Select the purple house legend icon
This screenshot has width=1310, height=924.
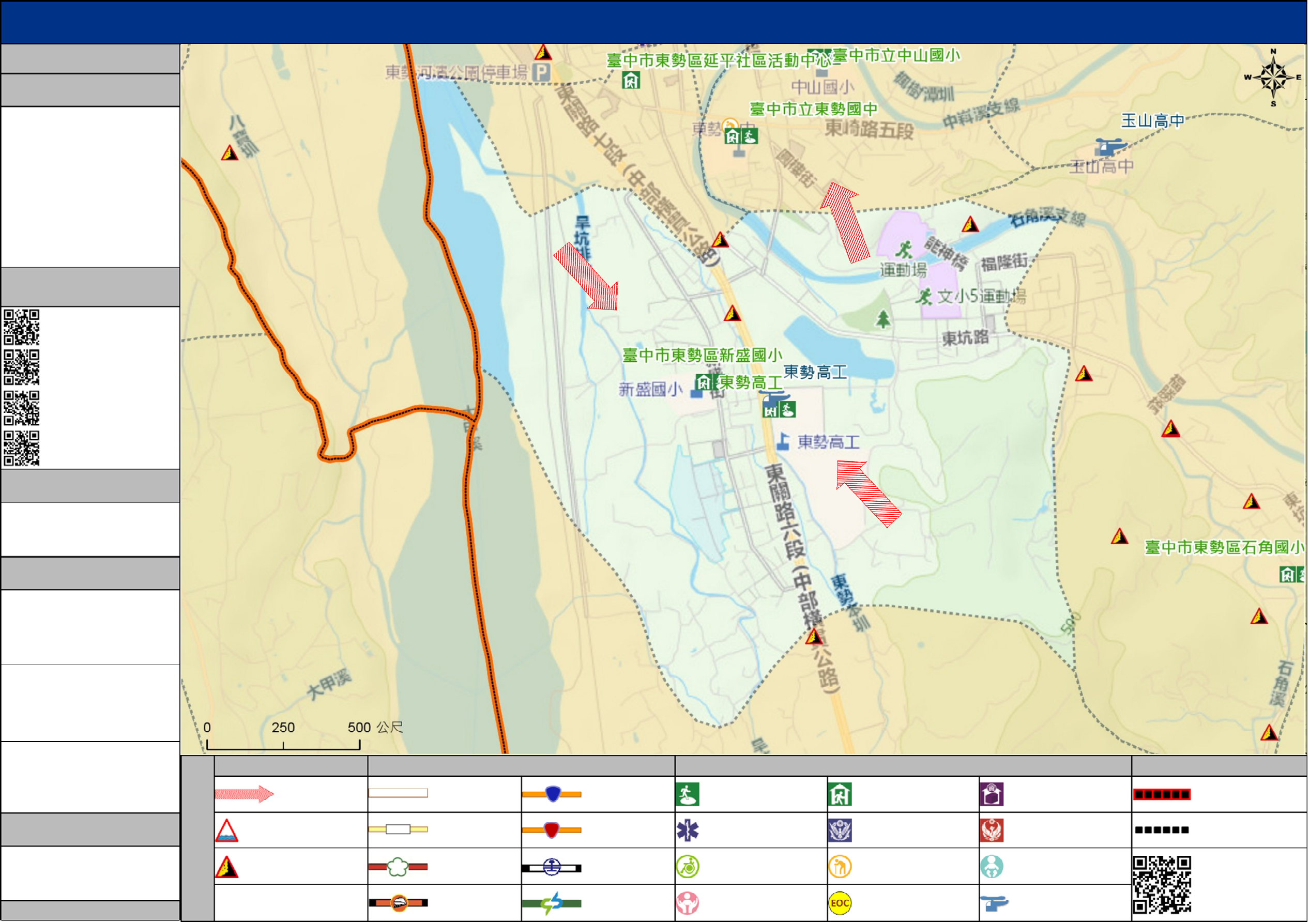click(992, 794)
